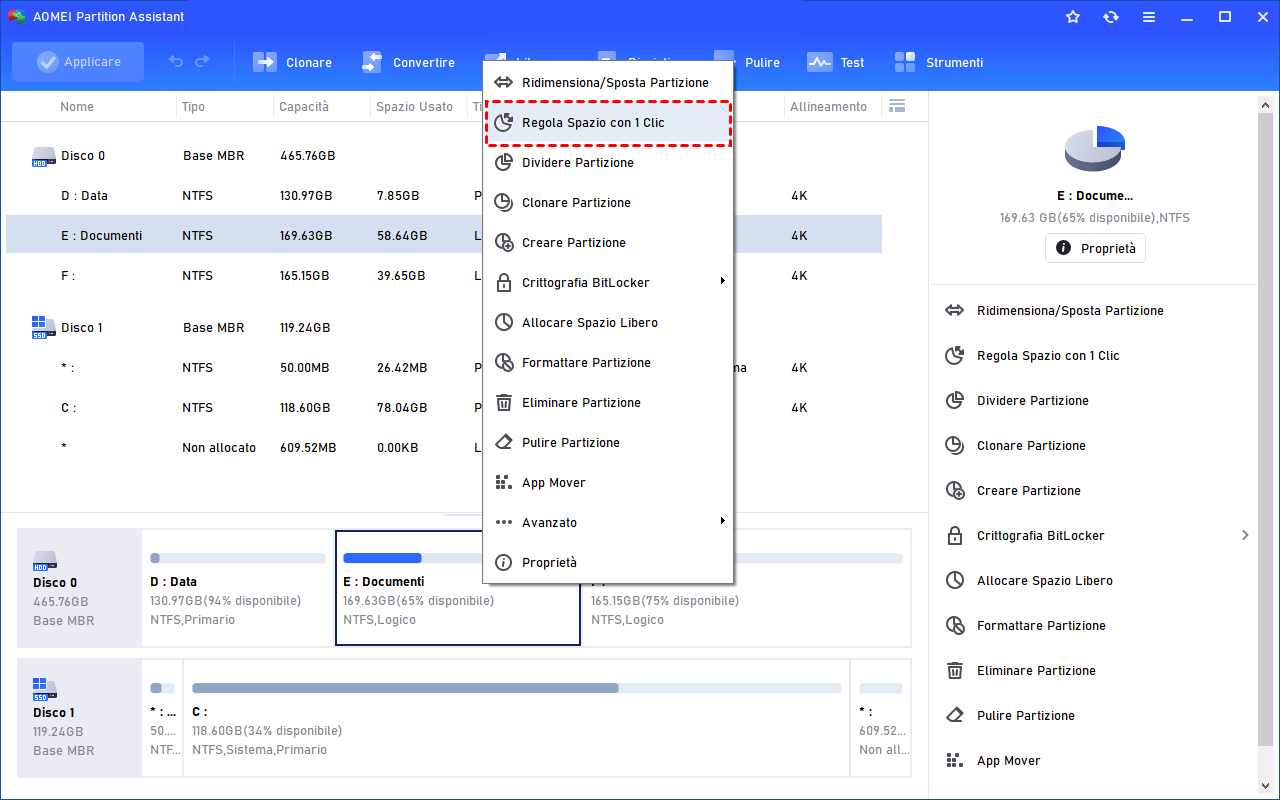This screenshot has width=1280, height=800.
Task: Choose Regola Spazio con 1 Clic in context menu
Action: [x=608, y=123]
